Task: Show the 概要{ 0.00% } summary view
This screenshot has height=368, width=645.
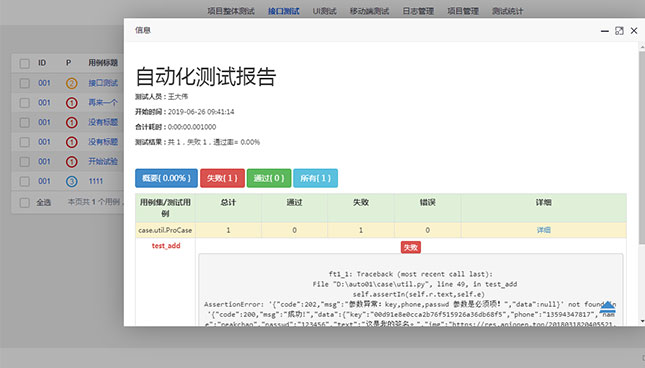Action: click(166, 178)
